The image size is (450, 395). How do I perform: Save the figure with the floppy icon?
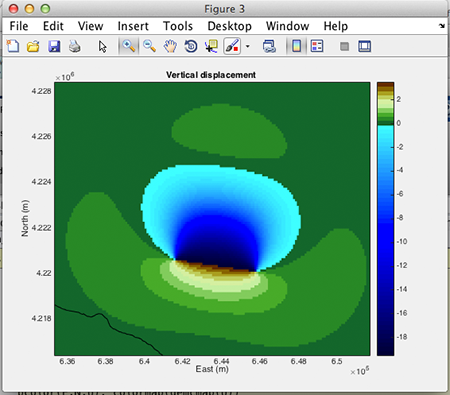(54, 46)
